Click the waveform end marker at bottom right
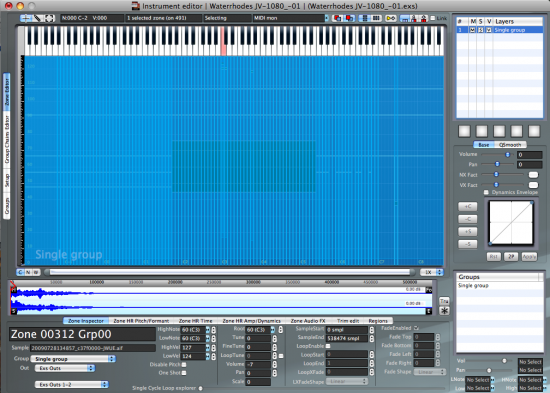Screen dimensions: 550x393 point(429,311)
